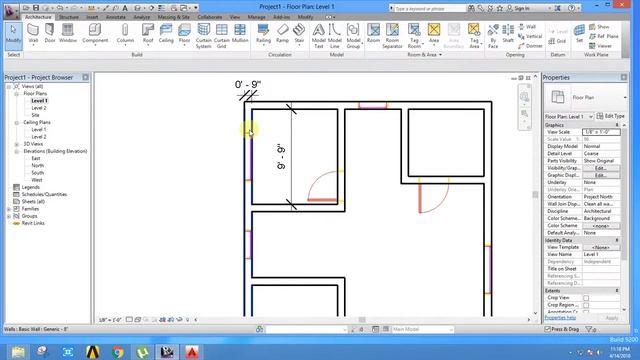Collapse the Ceiling Plans tree node
Image resolution: width=640 pixels, height=360 pixels.
[x=17, y=122]
